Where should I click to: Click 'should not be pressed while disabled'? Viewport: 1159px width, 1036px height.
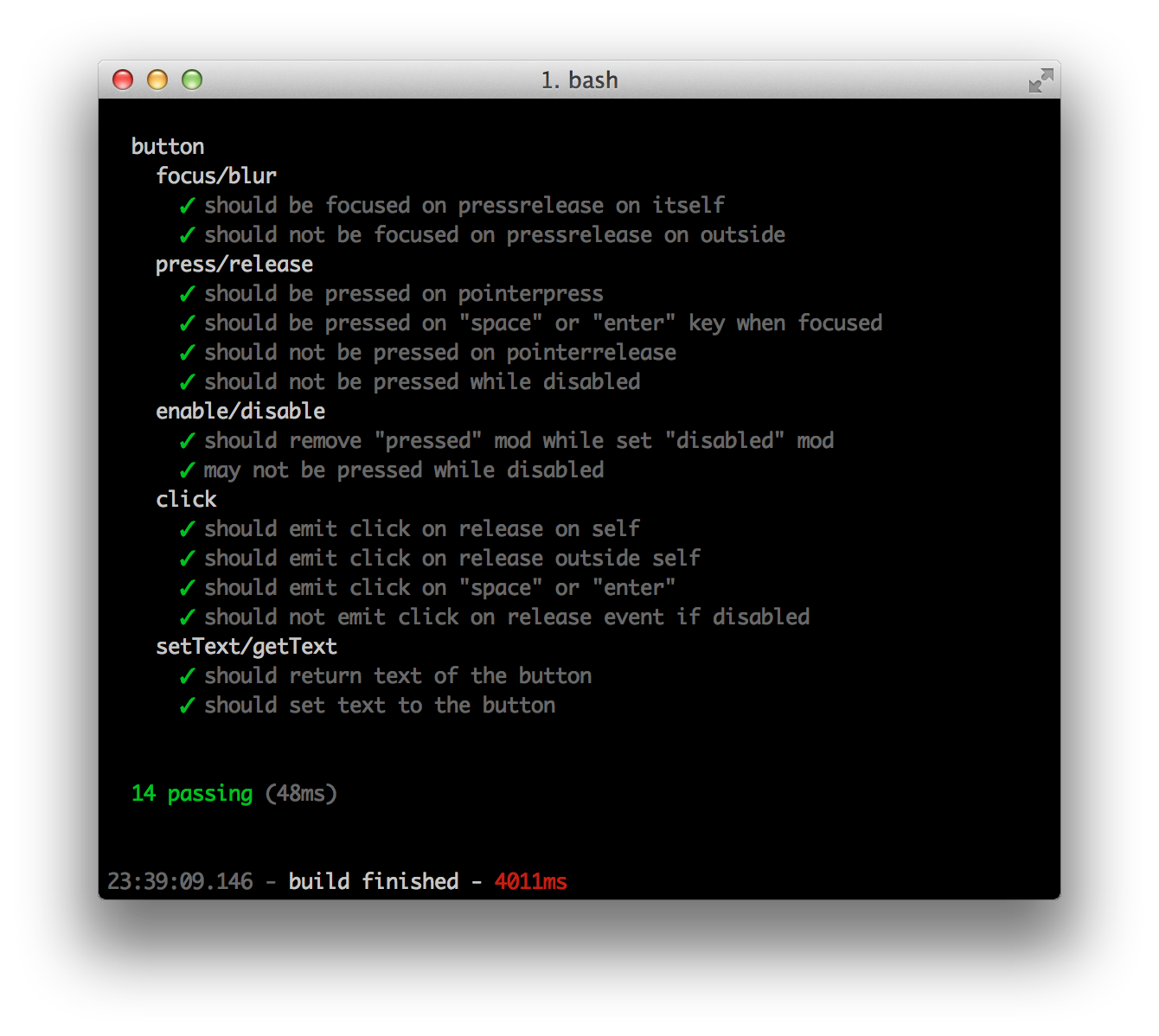[422, 381]
